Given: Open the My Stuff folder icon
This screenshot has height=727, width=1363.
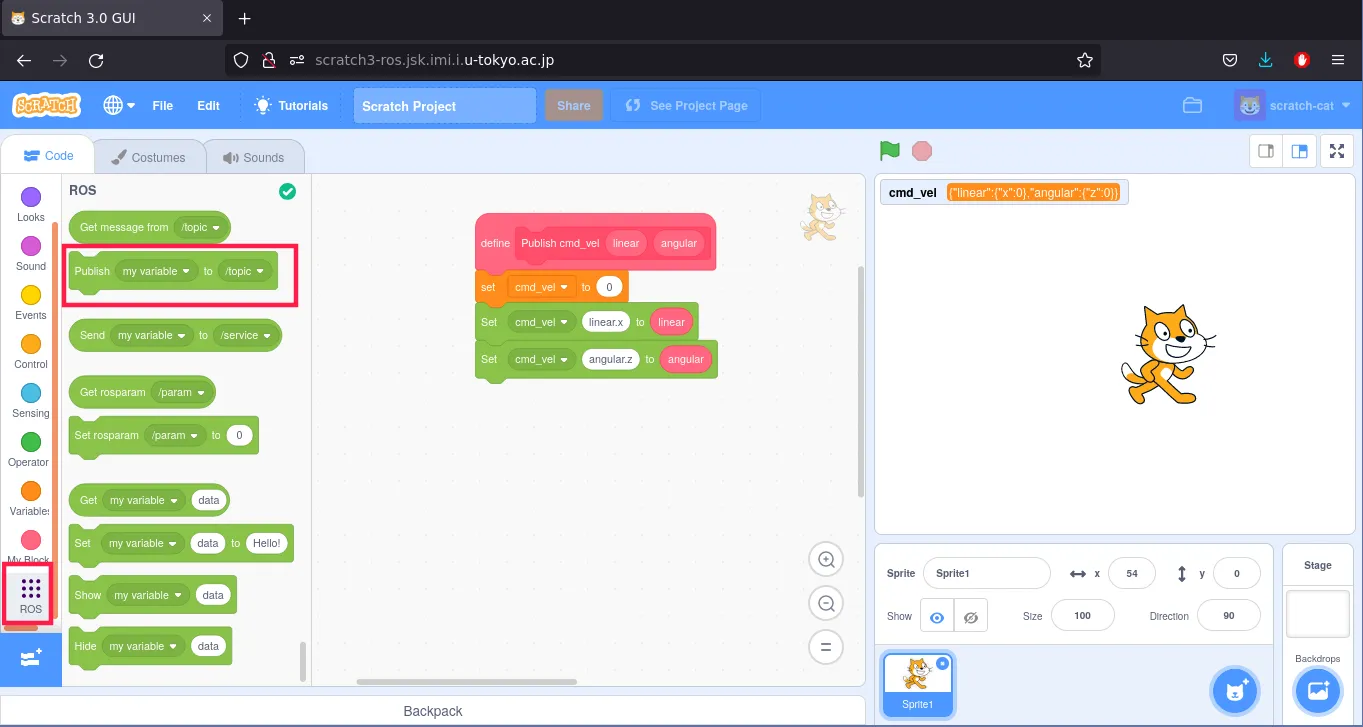Looking at the screenshot, I should pos(1191,106).
